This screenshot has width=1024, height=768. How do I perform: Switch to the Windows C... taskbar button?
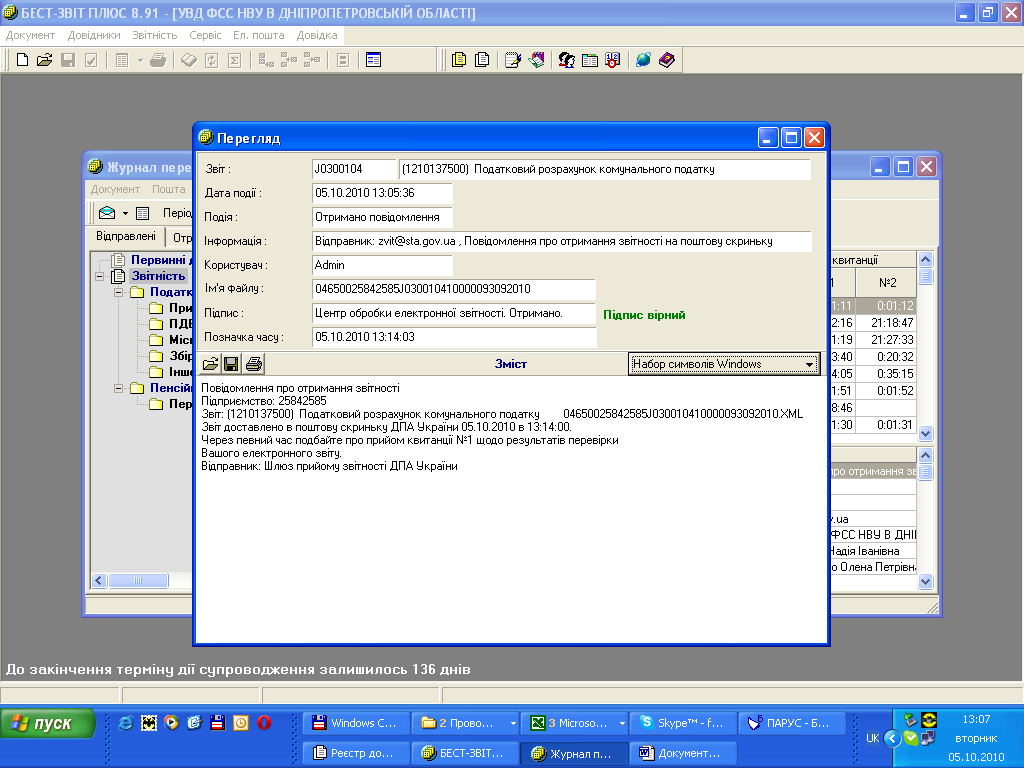tap(356, 723)
